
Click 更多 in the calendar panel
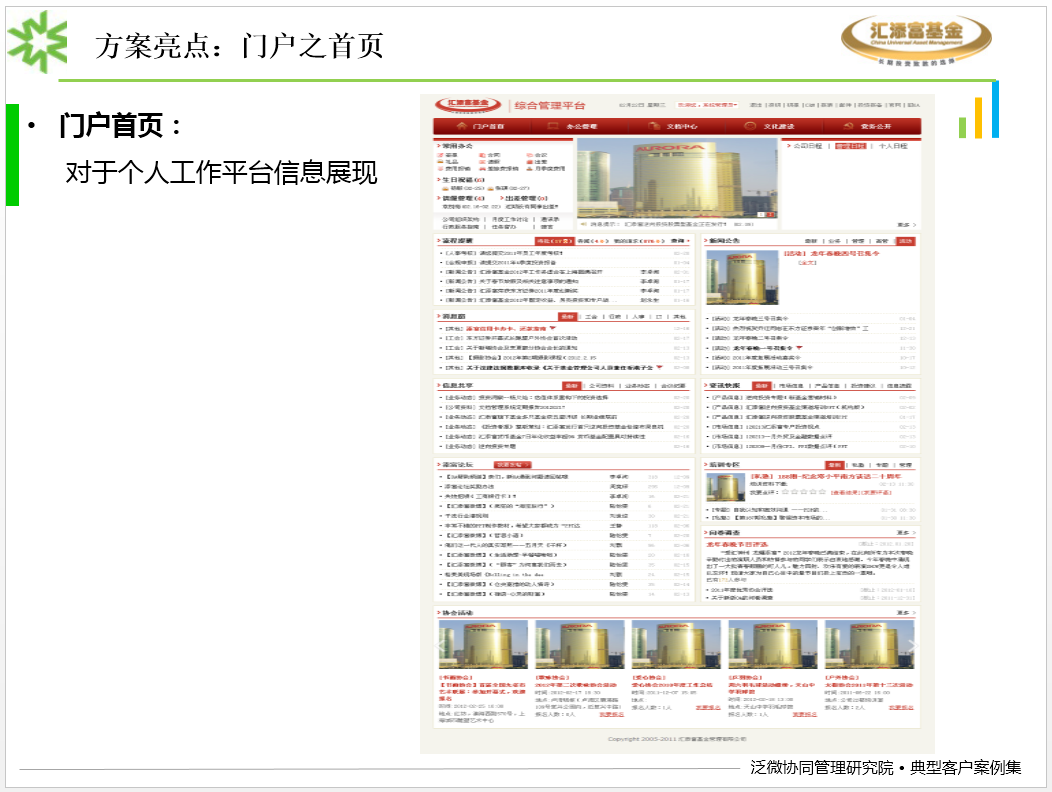coord(906,225)
